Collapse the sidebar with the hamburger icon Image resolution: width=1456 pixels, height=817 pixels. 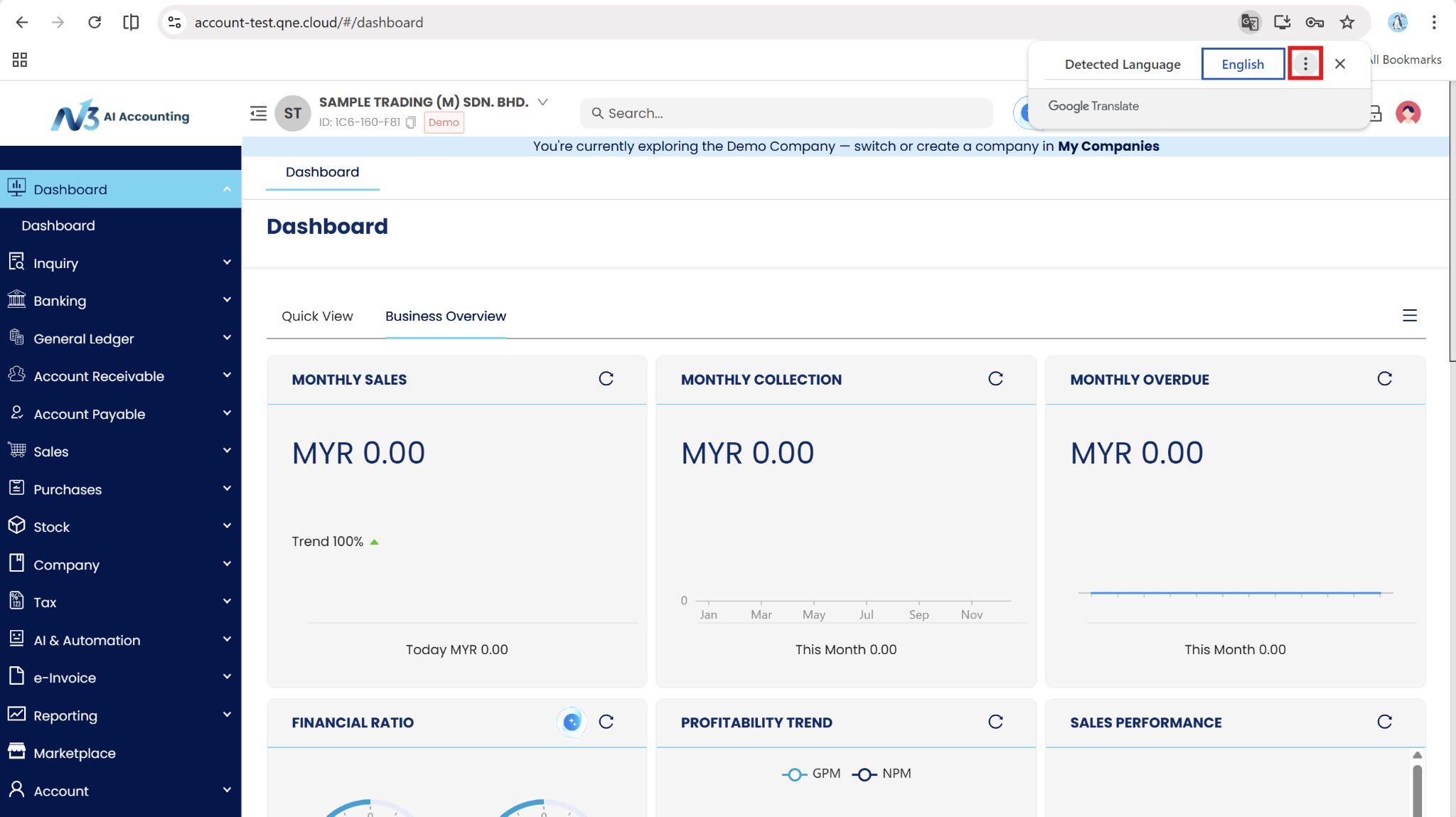click(258, 113)
